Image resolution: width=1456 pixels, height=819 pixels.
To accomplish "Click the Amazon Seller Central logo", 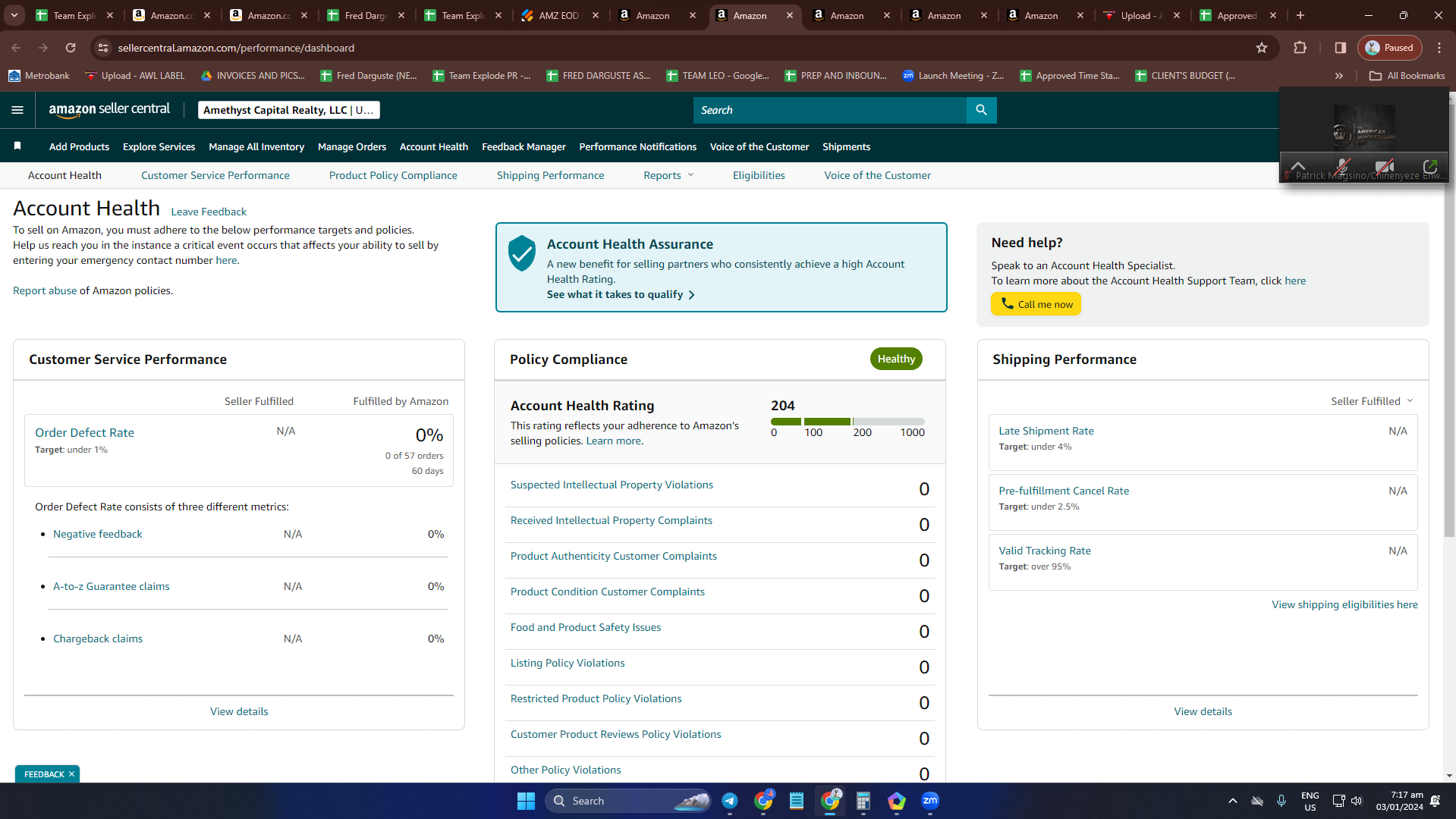I will coord(109,109).
